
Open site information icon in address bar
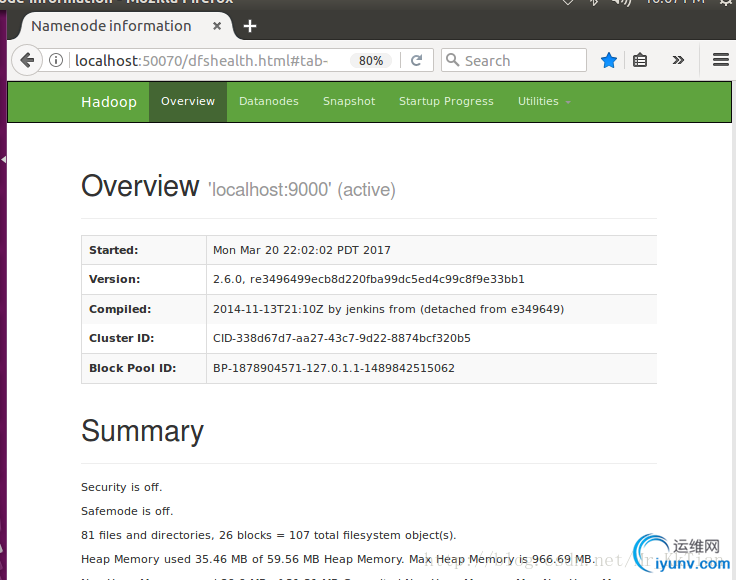coord(56,60)
